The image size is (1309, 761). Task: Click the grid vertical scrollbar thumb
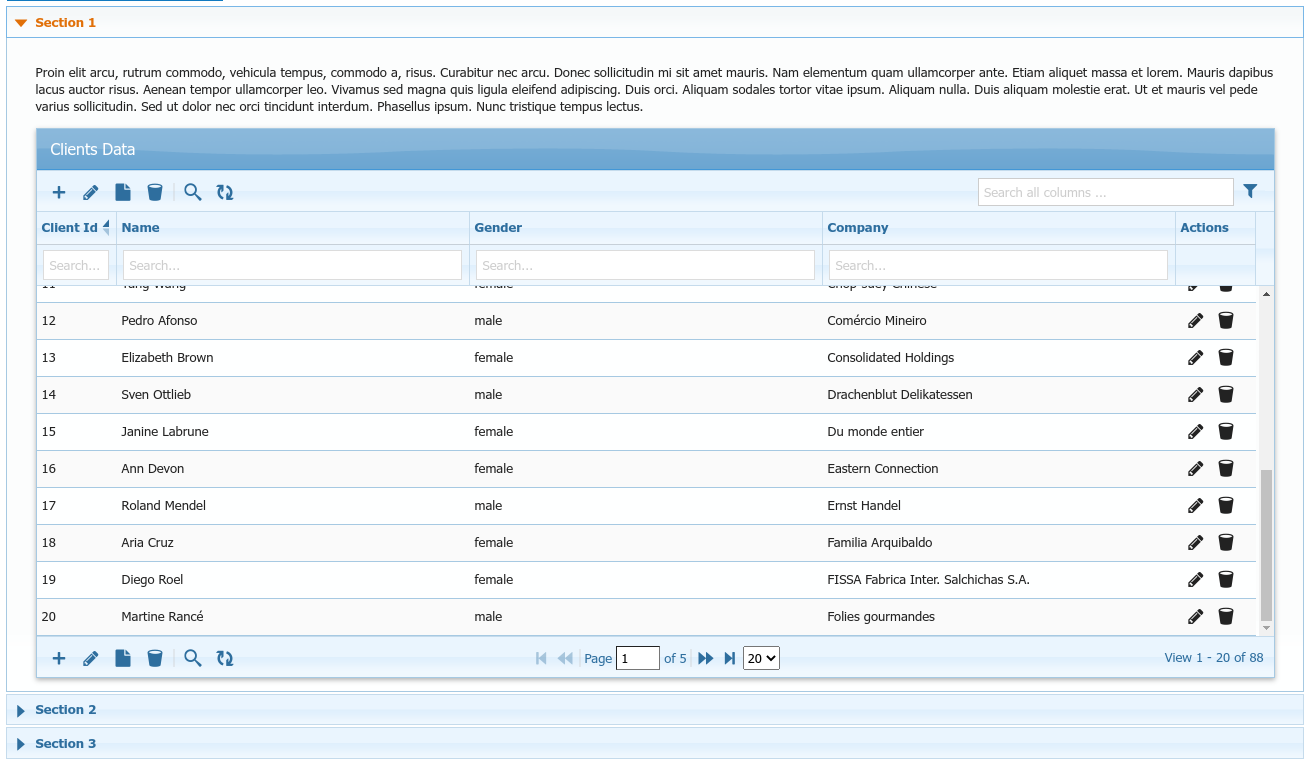pyautogui.click(x=1266, y=545)
